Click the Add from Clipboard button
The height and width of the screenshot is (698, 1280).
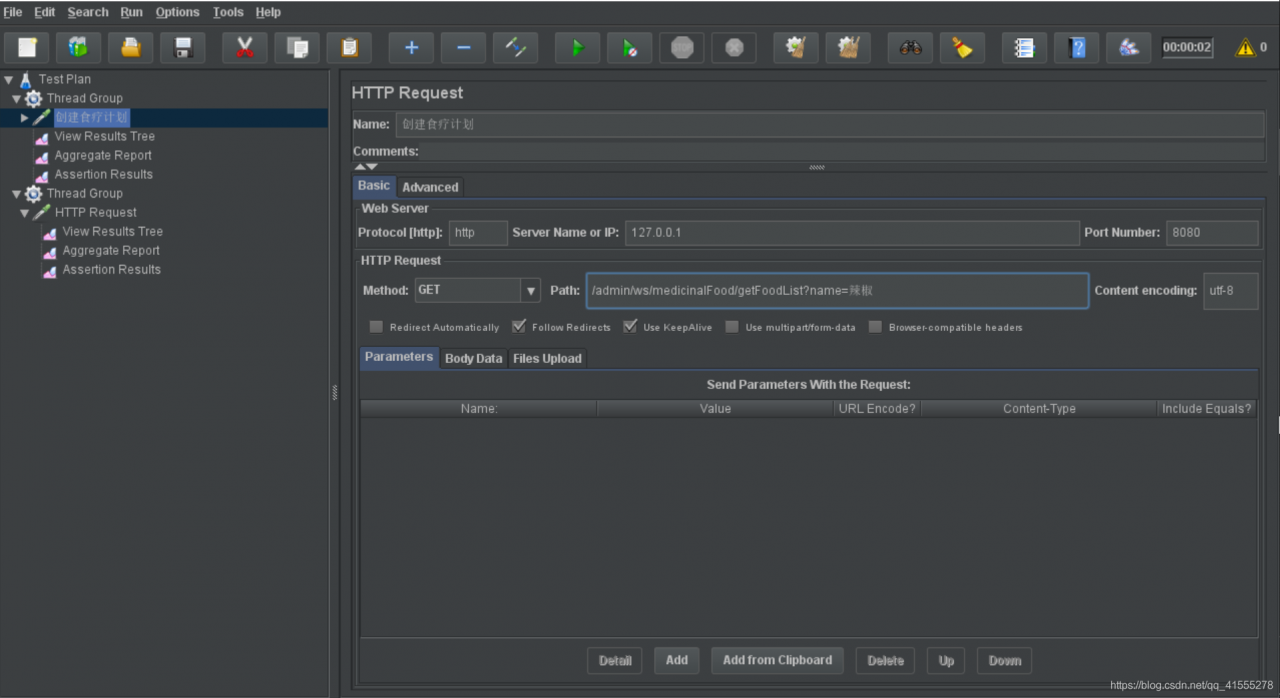(777, 660)
